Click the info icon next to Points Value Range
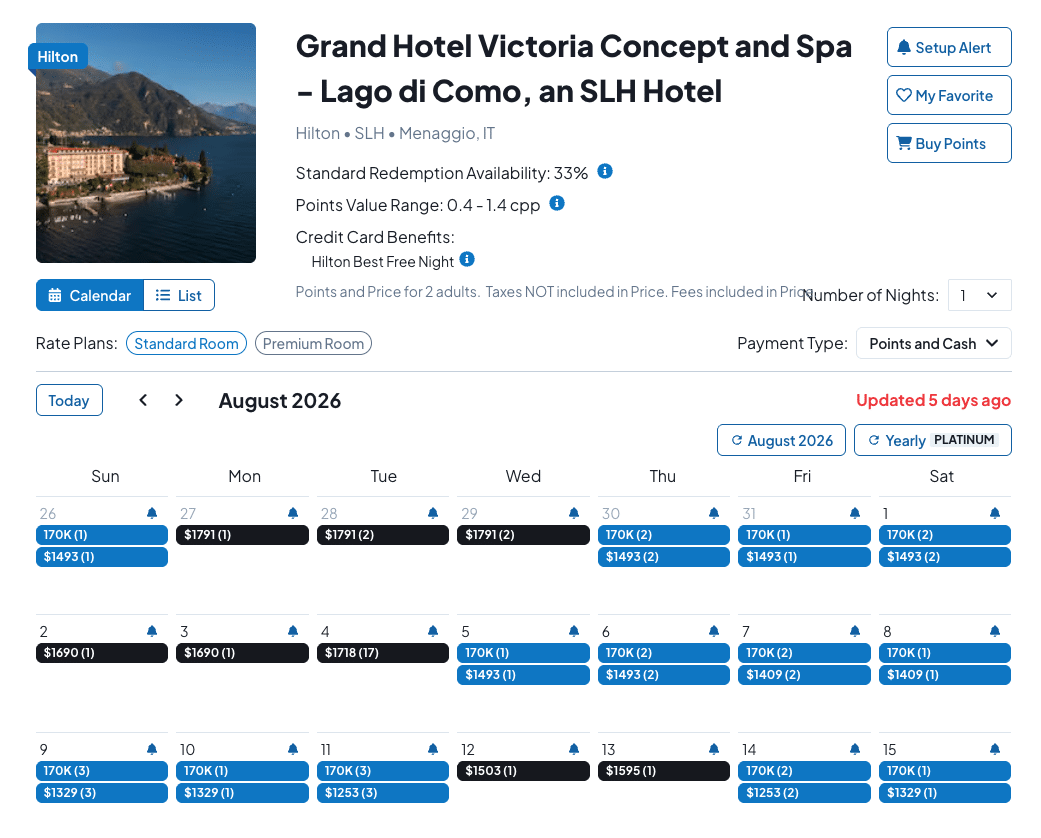Screen dimensions: 1041x838 coord(557,203)
